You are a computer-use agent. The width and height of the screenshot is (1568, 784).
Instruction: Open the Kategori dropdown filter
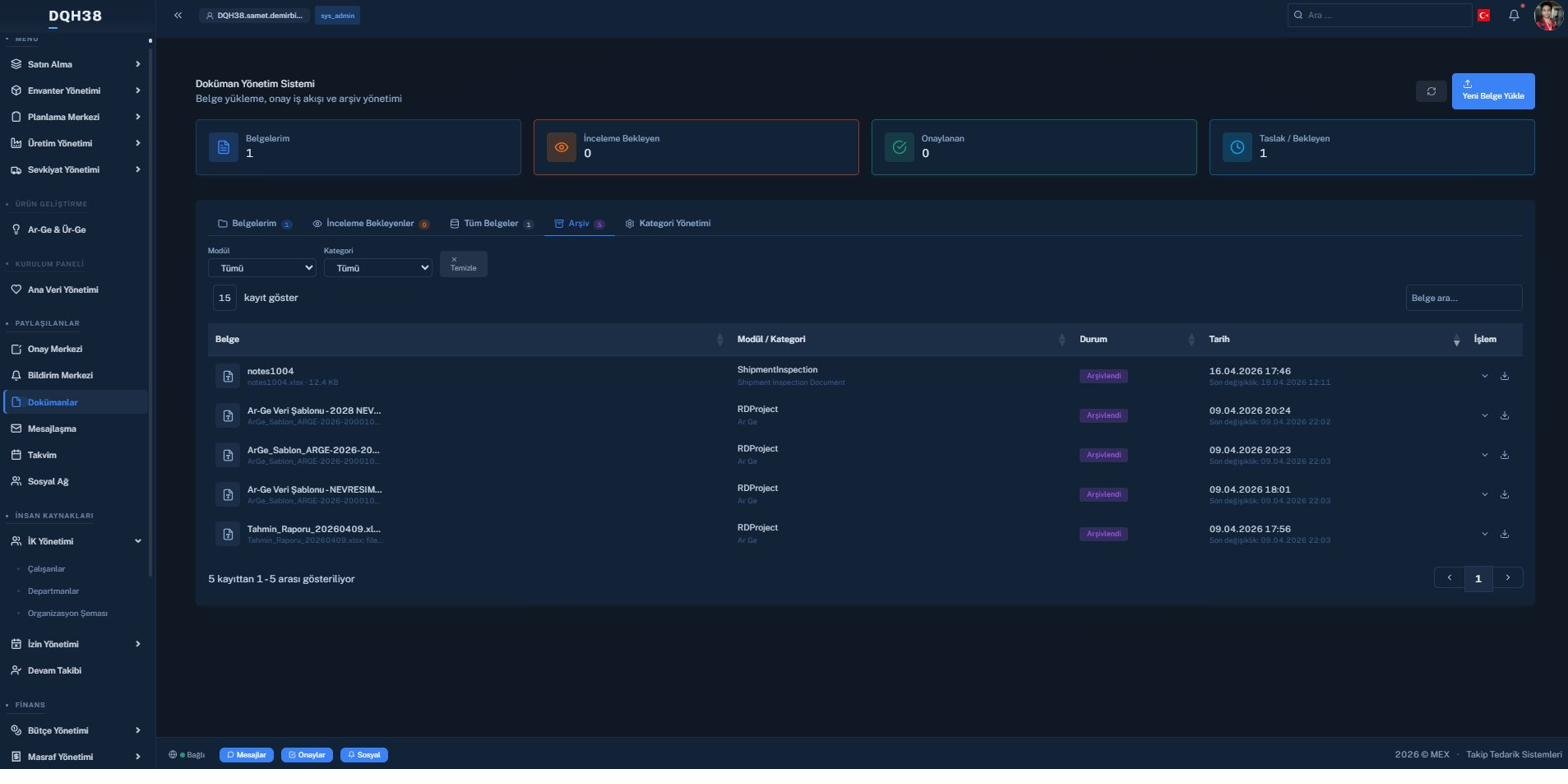(x=378, y=268)
